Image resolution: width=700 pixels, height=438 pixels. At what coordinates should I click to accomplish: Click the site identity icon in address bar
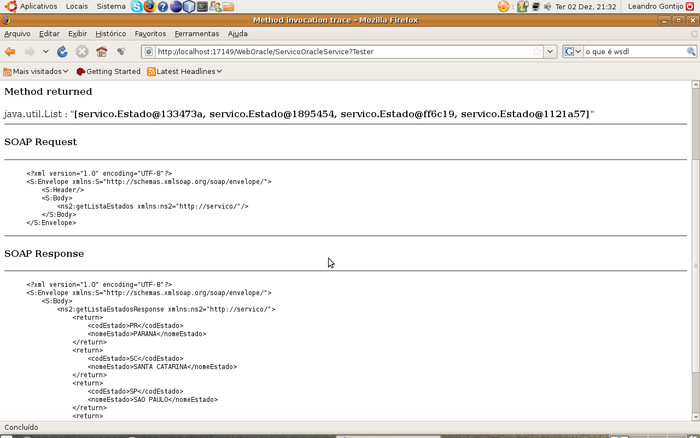point(149,52)
